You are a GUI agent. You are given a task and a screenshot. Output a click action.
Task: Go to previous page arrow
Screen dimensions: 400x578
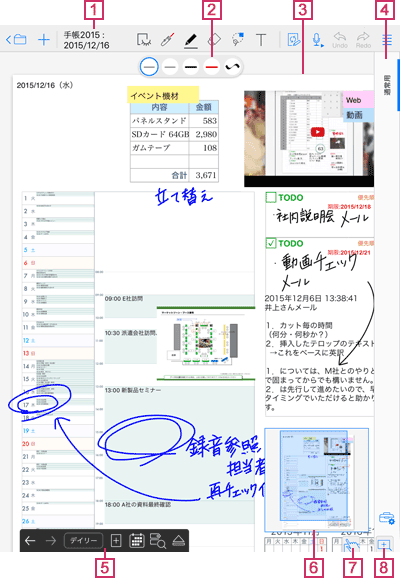pyautogui.click(x=30, y=540)
